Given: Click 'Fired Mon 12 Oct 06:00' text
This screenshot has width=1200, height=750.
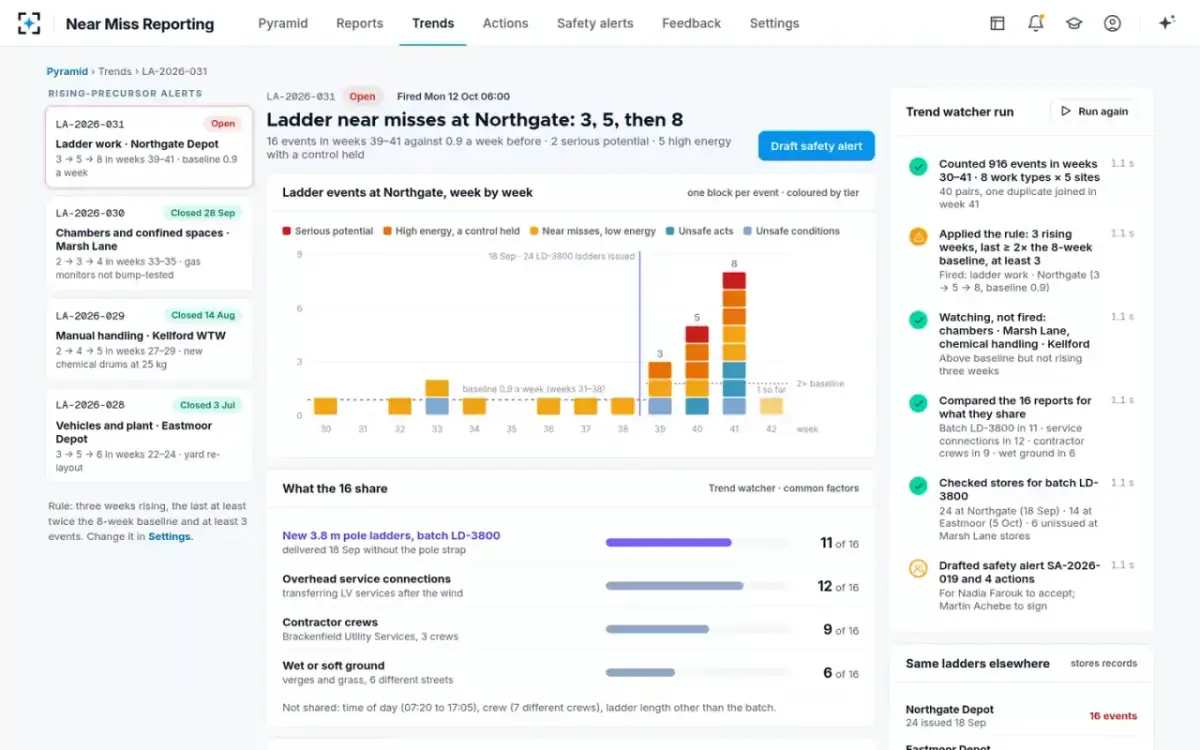Looking at the screenshot, I should coord(453,97).
